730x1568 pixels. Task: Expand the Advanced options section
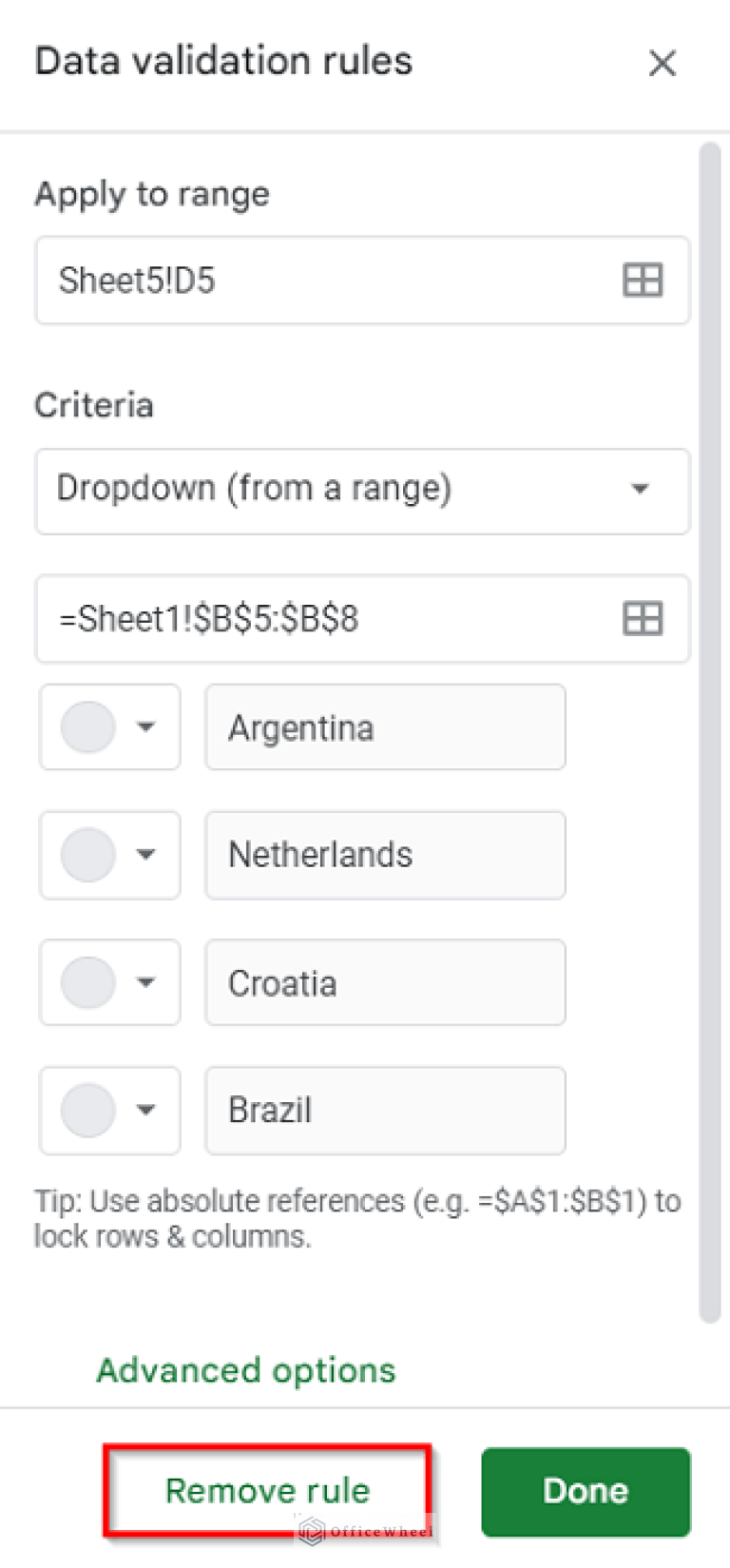(245, 1370)
